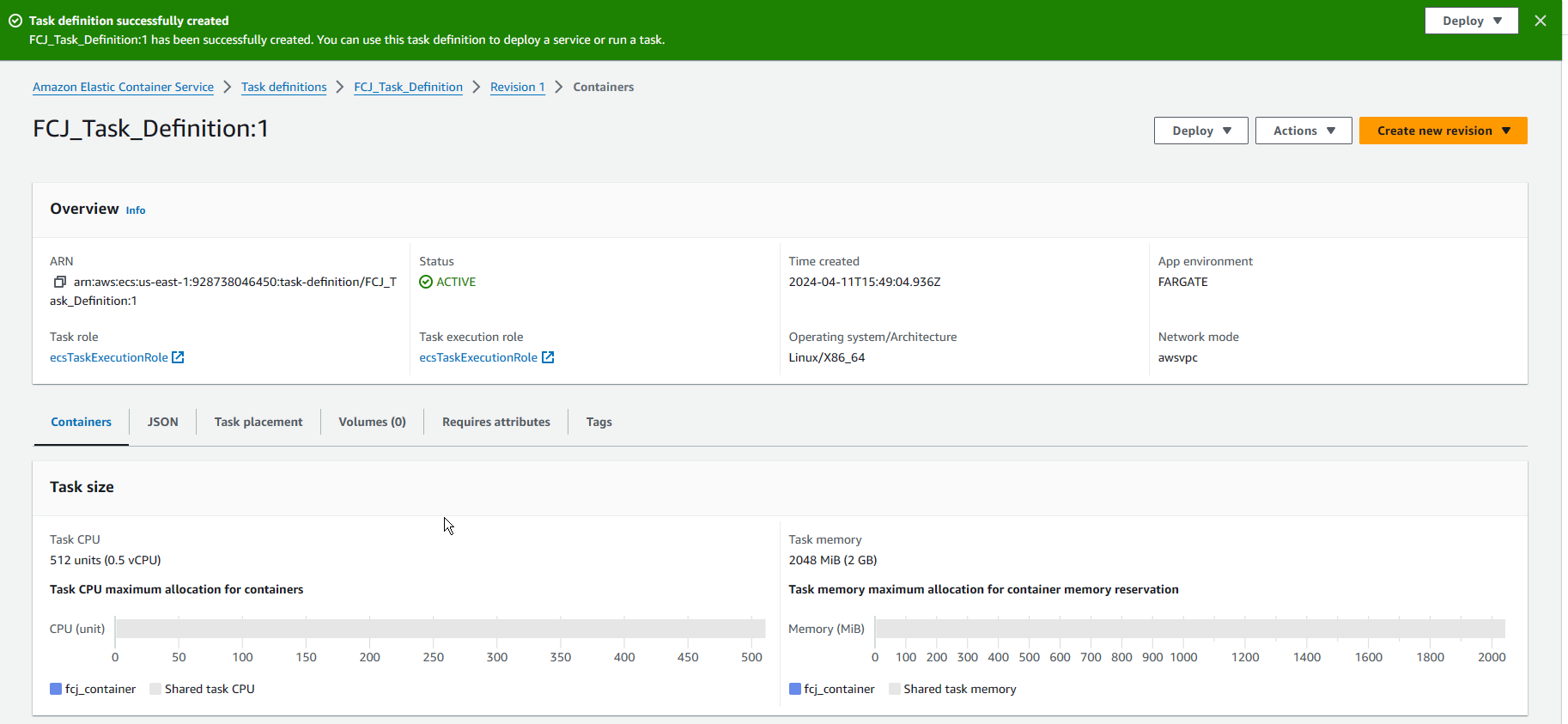Image resolution: width=1568 pixels, height=724 pixels.
Task: Copy the task definition ARN
Action: (x=59, y=282)
